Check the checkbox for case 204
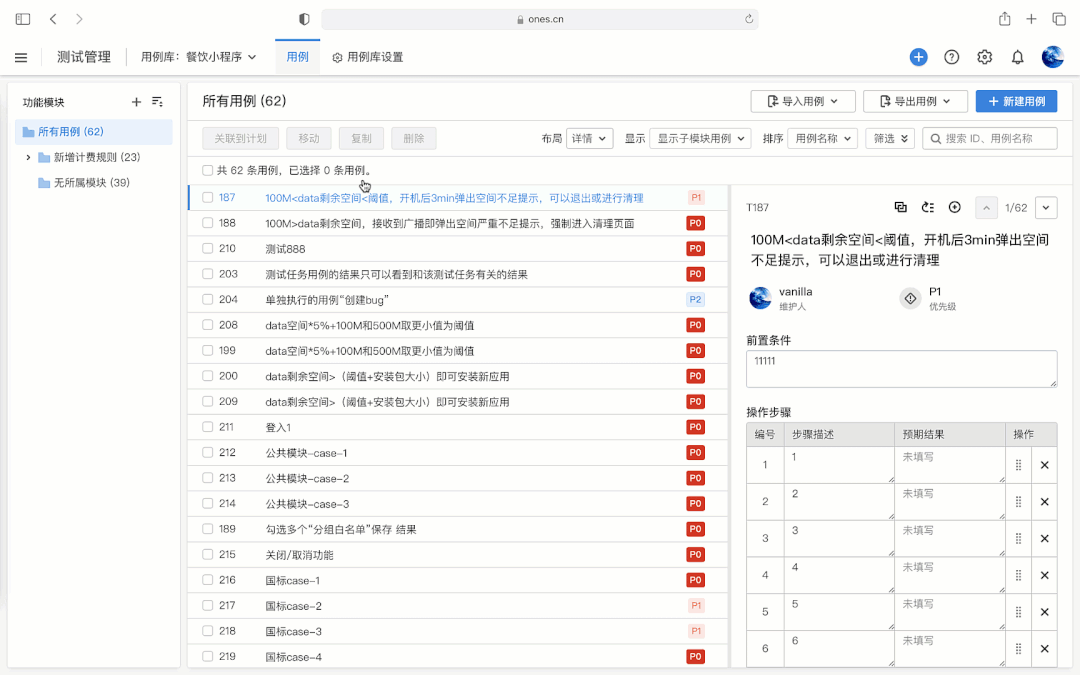 click(x=207, y=300)
